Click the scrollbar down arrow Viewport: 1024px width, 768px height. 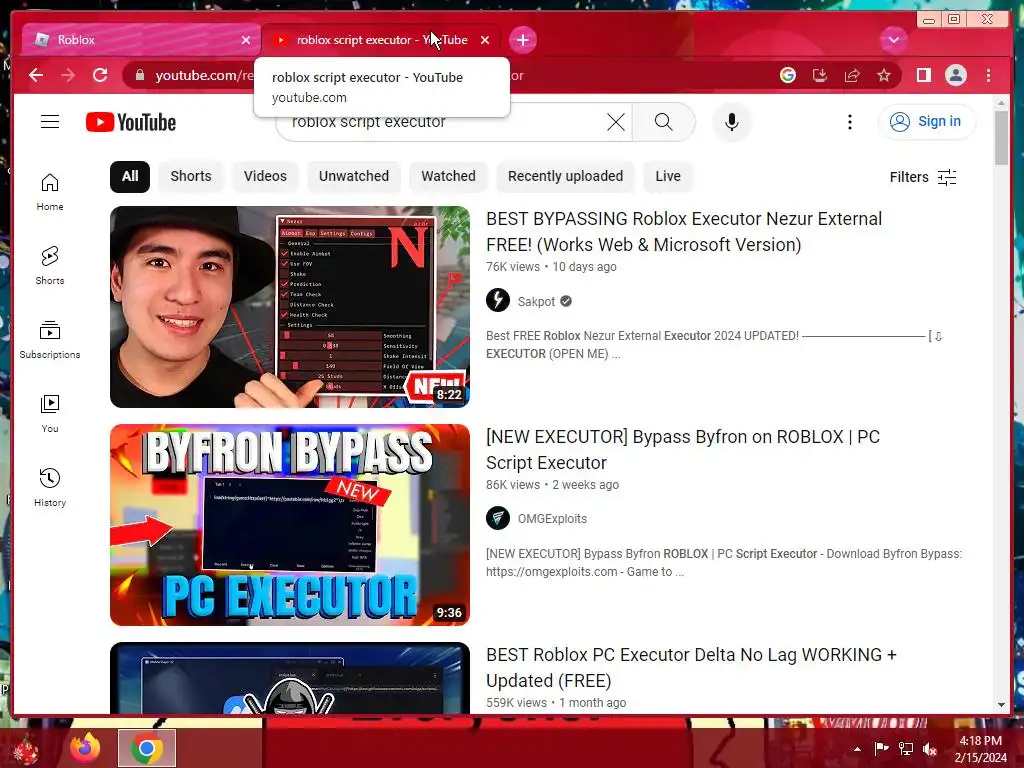click(x=1001, y=705)
